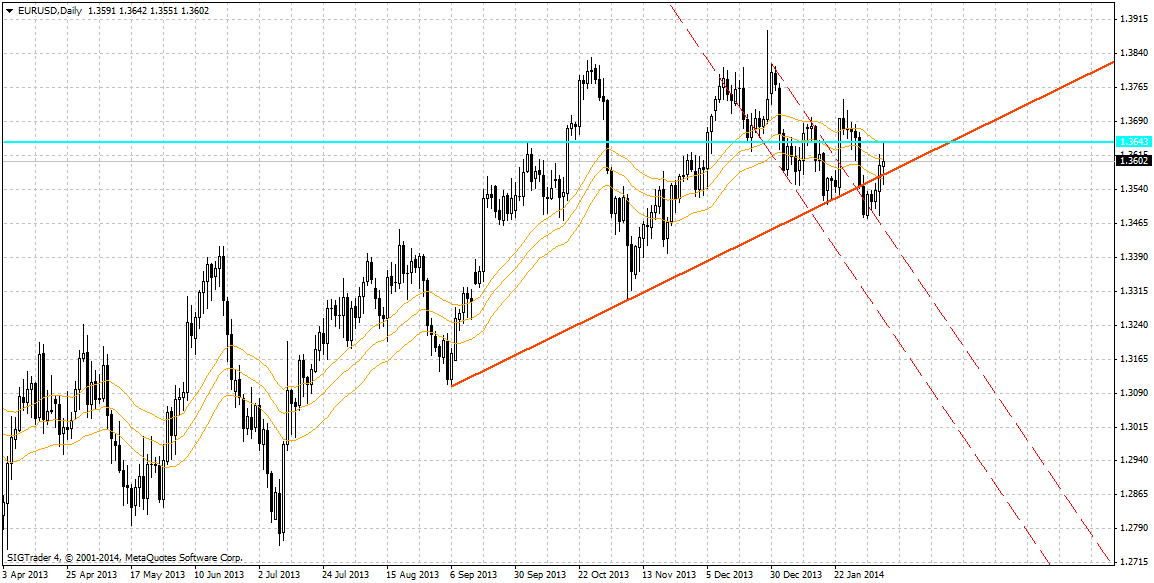
Task: Click the 30 Sep 2013 date label
Action: pos(540,574)
